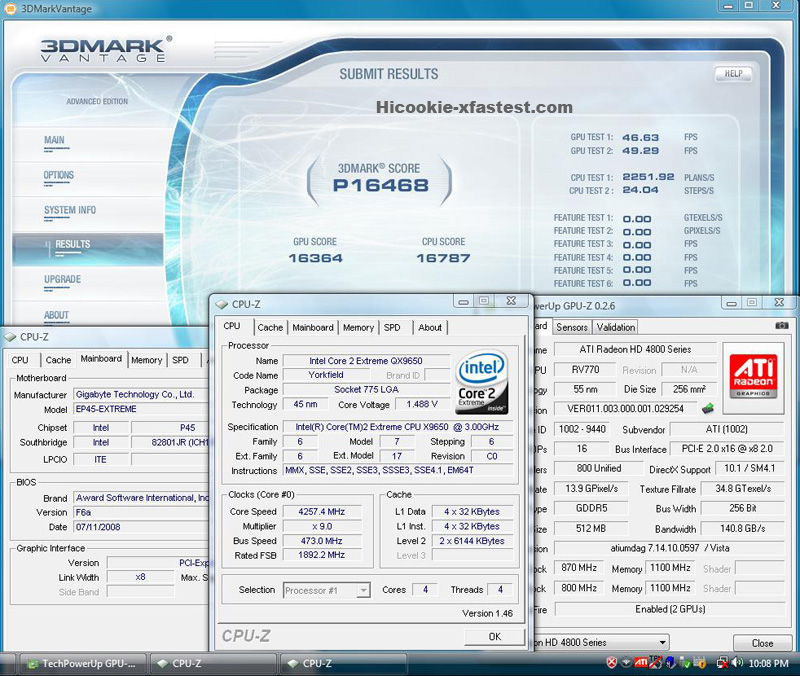800x676 pixels.
Task: Click the ATI icon in system tray
Action: pyautogui.click(x=642, y=663)
